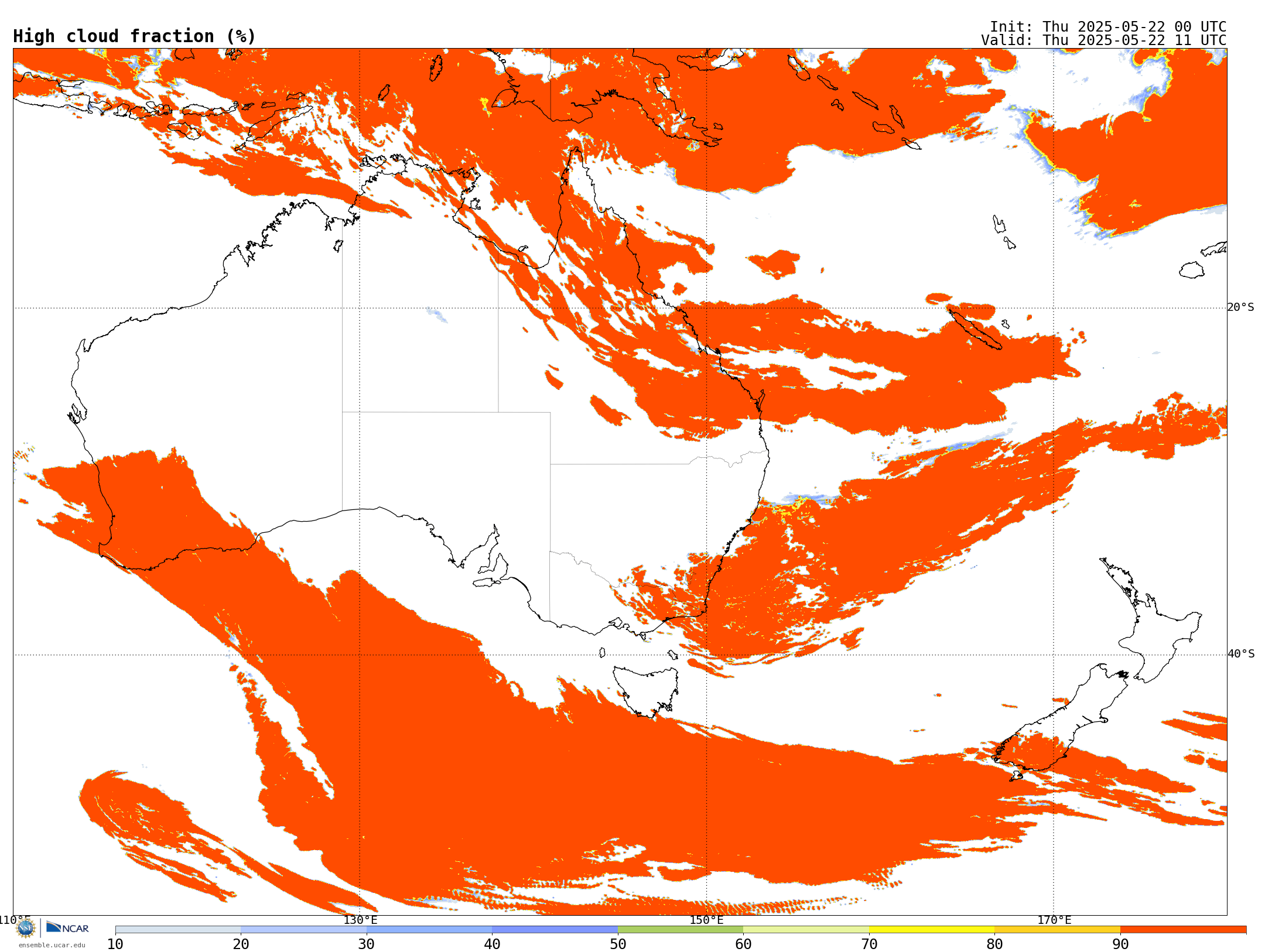The image size is (1265, 952).
Task: Click the 40°S latitude label
Action: [x=1241, y=654]
